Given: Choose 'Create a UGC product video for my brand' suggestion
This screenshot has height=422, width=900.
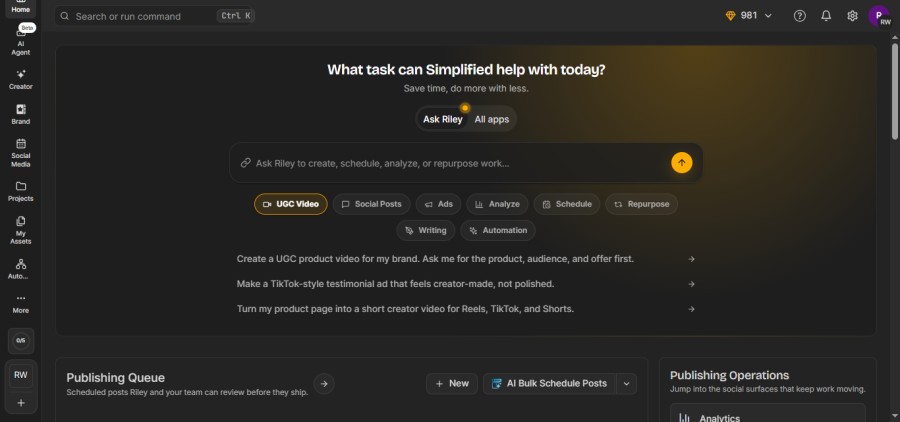Looking at the screenshot, I should coord(435,259).
